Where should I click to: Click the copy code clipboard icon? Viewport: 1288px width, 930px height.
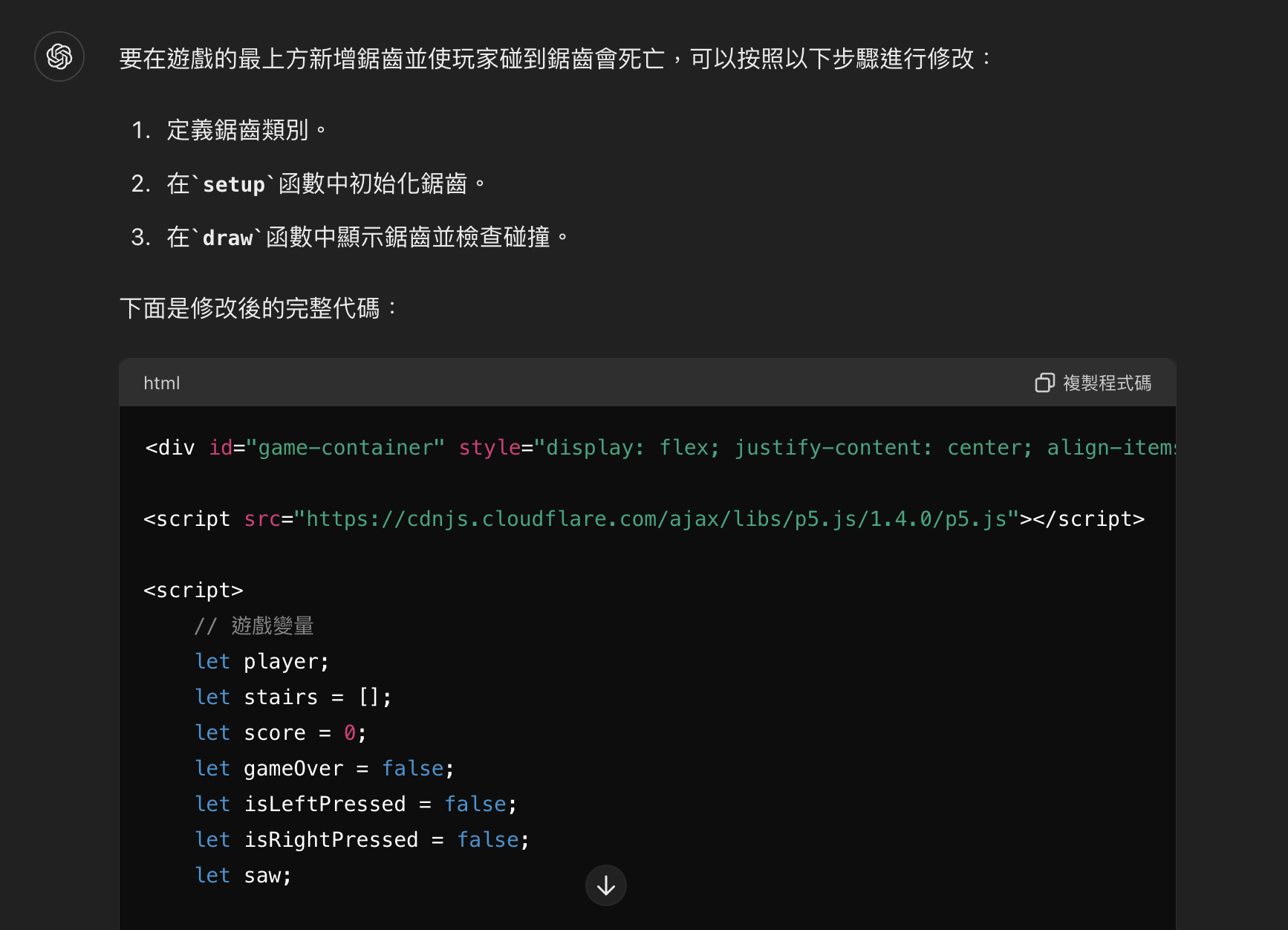1044,383
